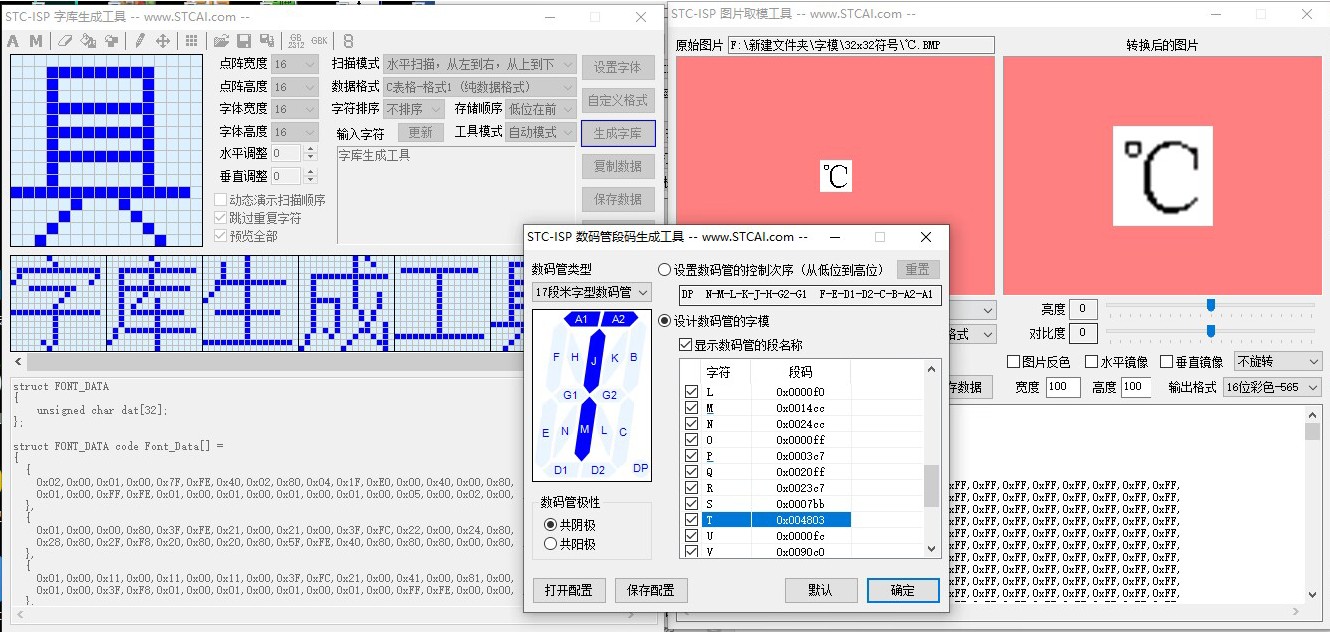Click the 原始图片 file path field
Screen dimensions: 1330x632
861,45
